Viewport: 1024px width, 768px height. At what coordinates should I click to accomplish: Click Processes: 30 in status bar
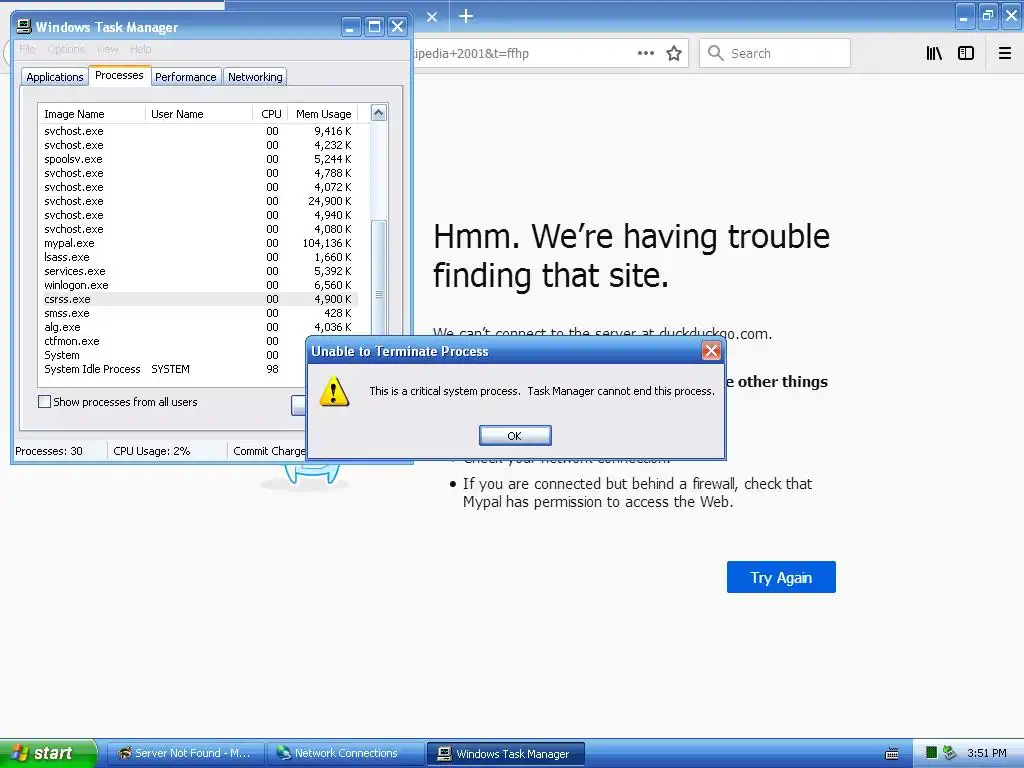[x=49, y=451]
